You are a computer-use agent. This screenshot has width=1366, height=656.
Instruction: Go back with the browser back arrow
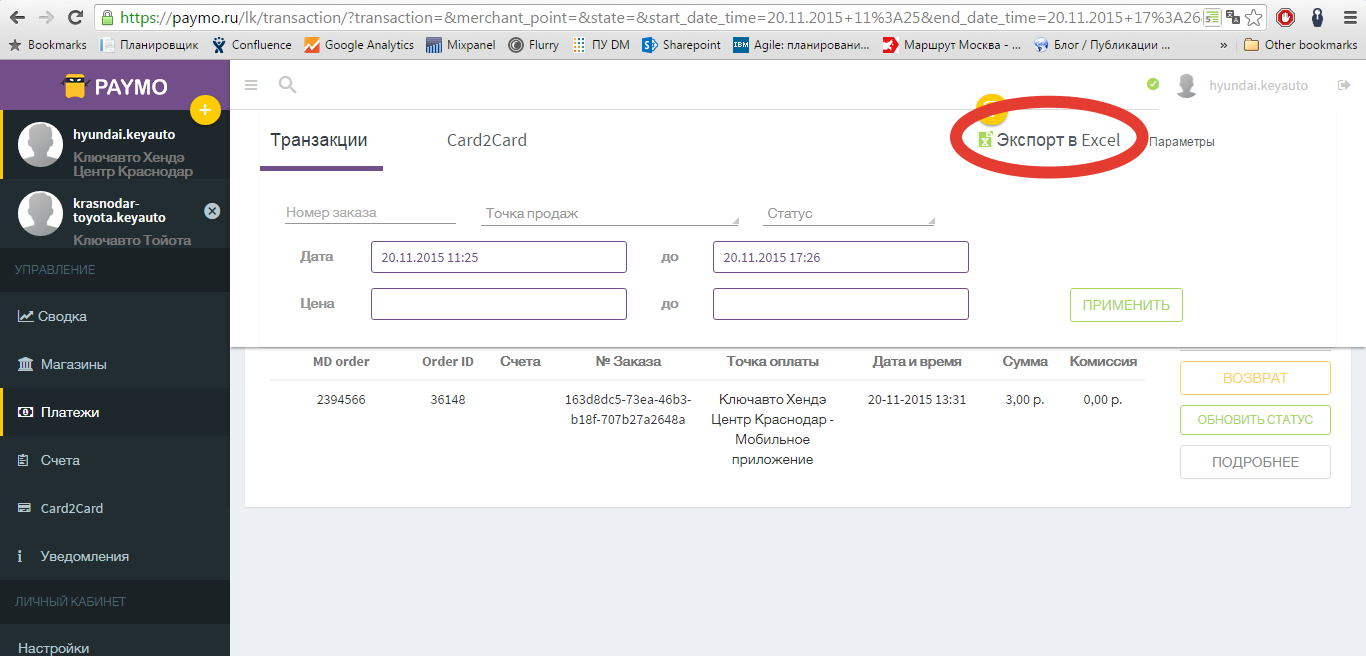pos(17,17)
